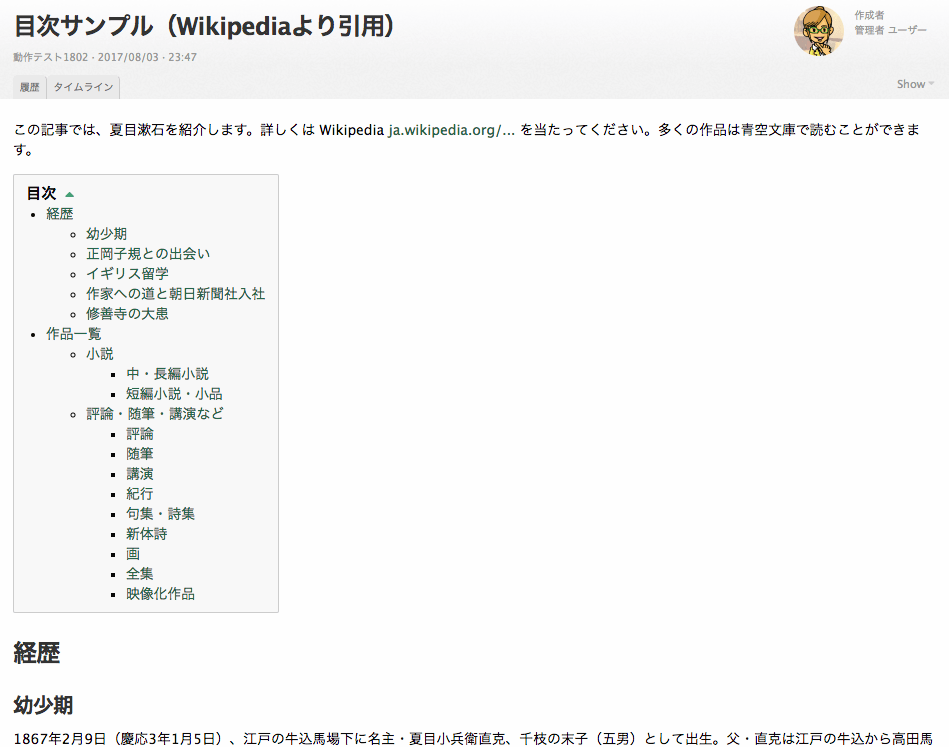Image resolution: width=949 pixels, height=747 pixels.
Task: Jump to 経歴 in the contents
Action: (x=60, y=214)
